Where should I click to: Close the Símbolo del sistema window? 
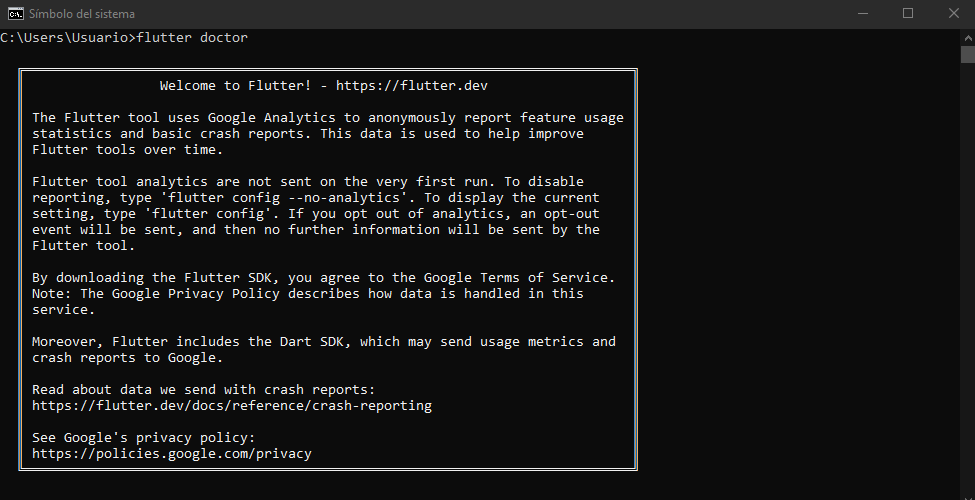coord(953,14)
